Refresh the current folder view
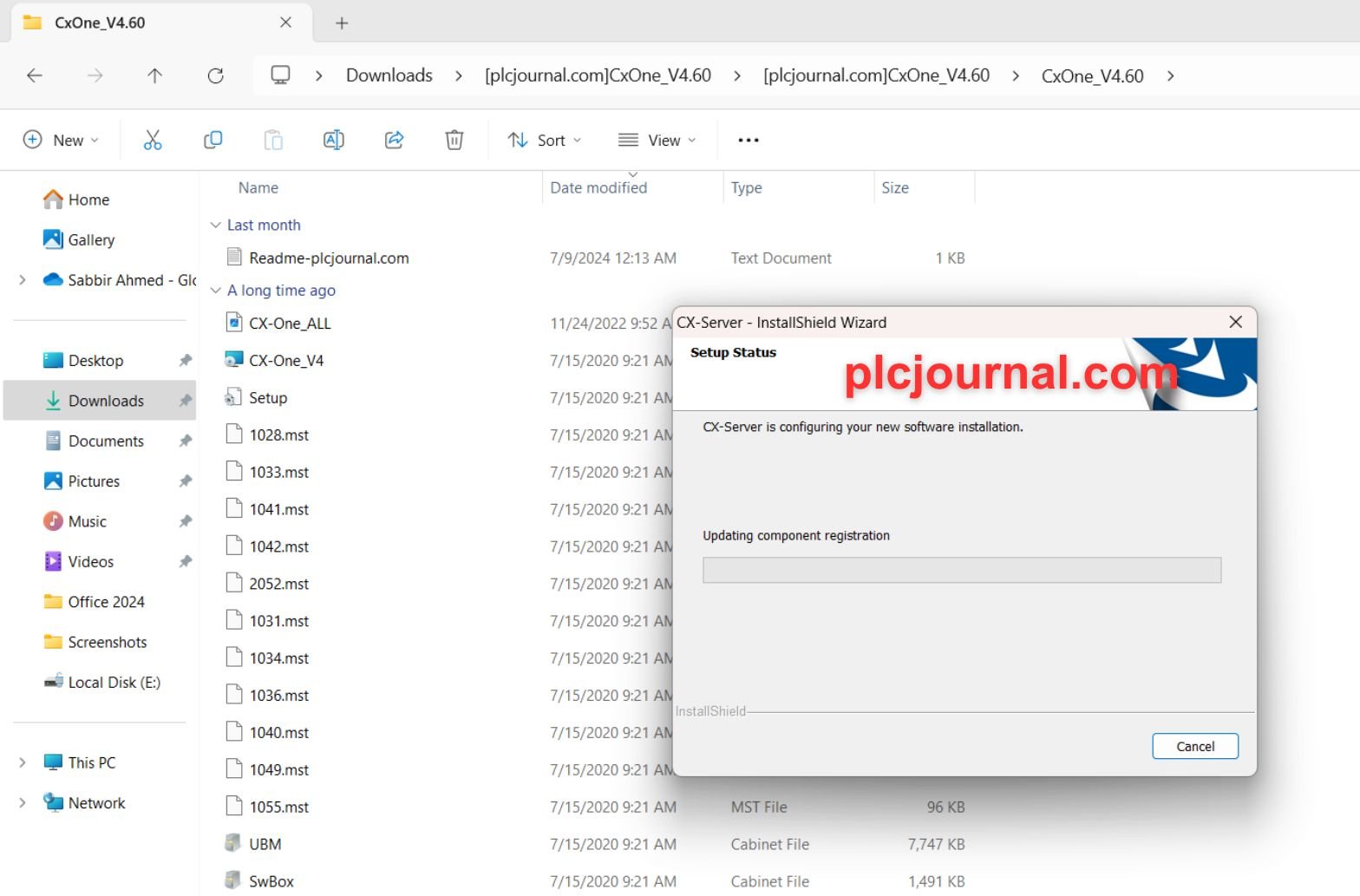 point(216,75)
